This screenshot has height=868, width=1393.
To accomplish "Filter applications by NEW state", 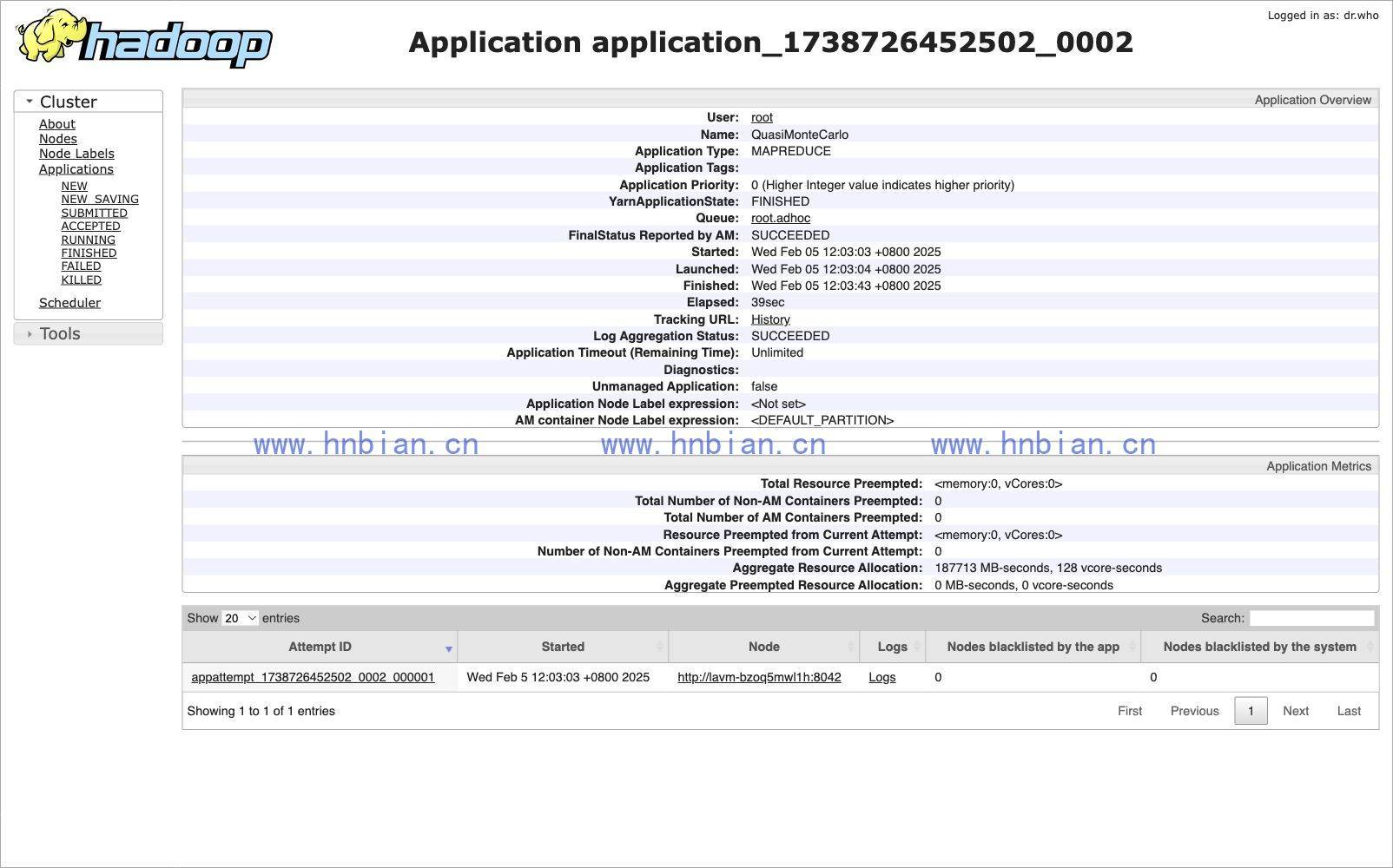I will [74, 186].
